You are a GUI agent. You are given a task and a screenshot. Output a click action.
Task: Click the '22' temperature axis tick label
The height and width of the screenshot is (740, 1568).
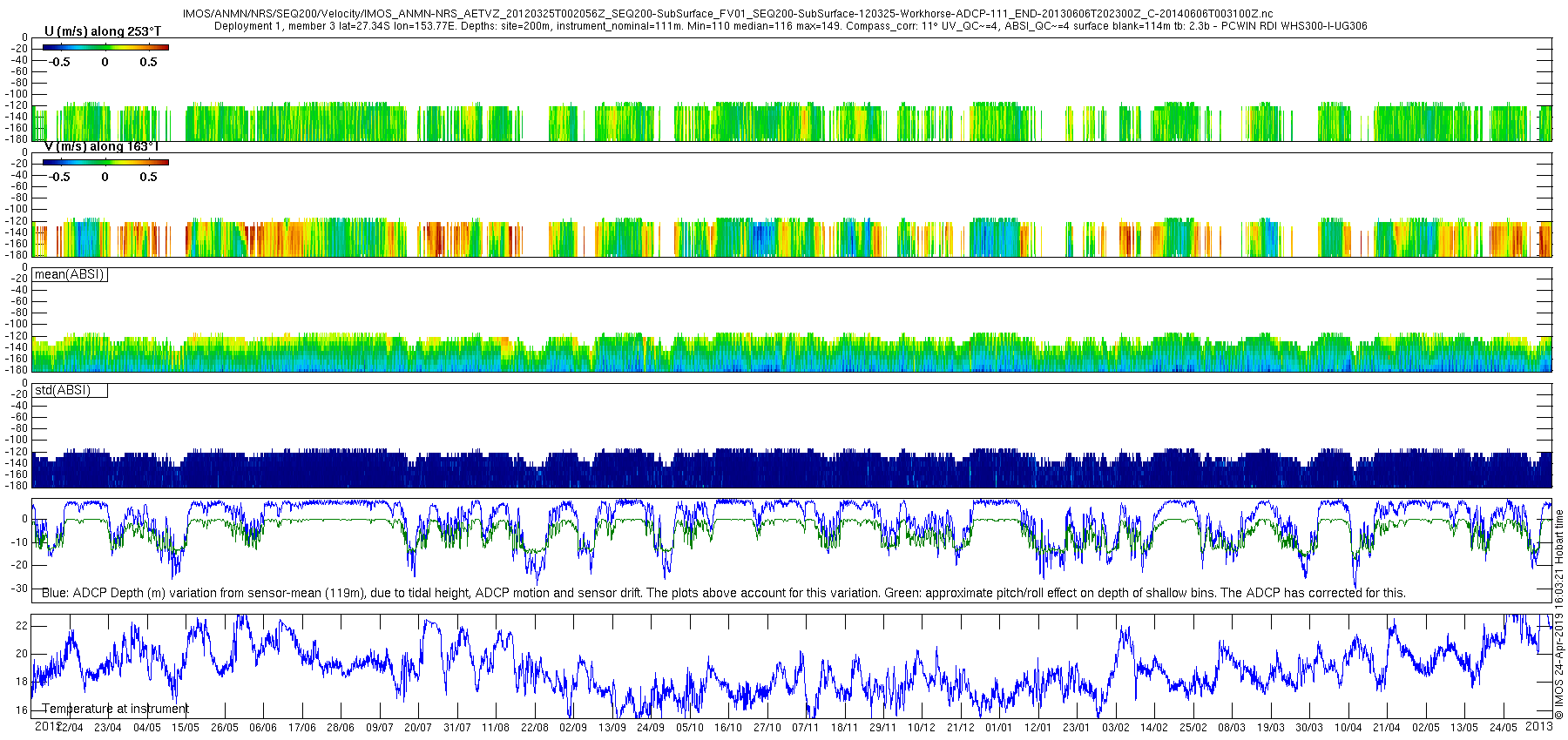coord(22,626)
